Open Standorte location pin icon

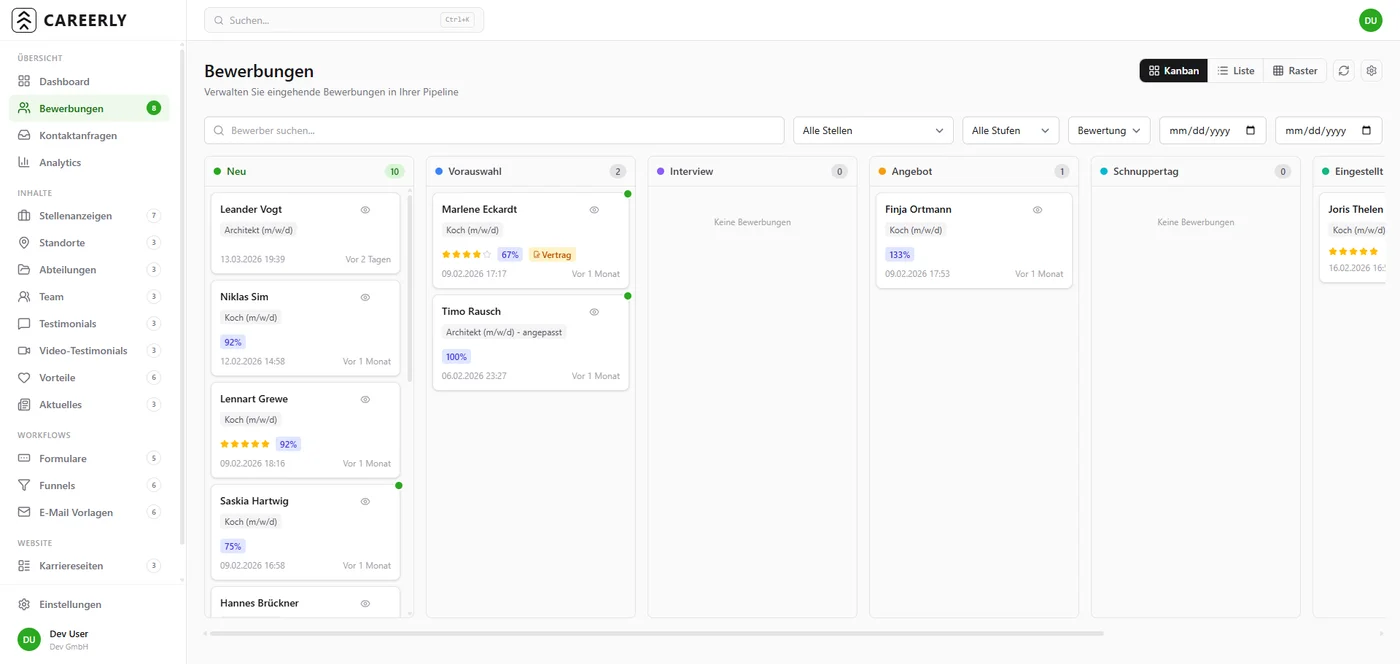pyautogui.click(x=25, y=243)
